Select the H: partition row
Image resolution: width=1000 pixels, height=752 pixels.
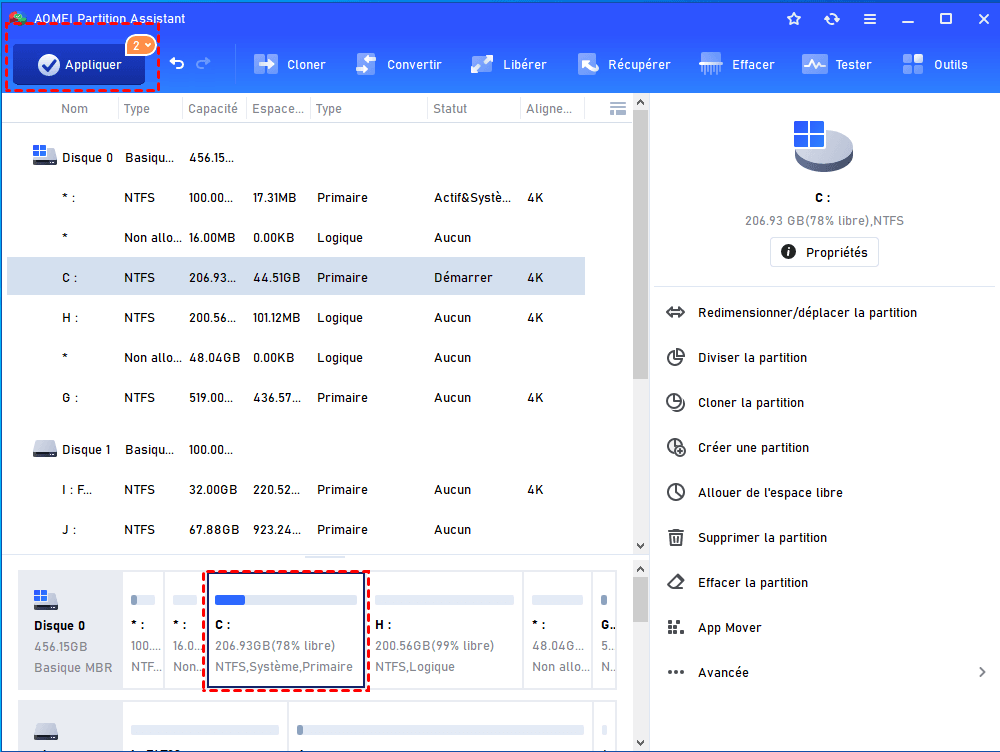(296, 318)
